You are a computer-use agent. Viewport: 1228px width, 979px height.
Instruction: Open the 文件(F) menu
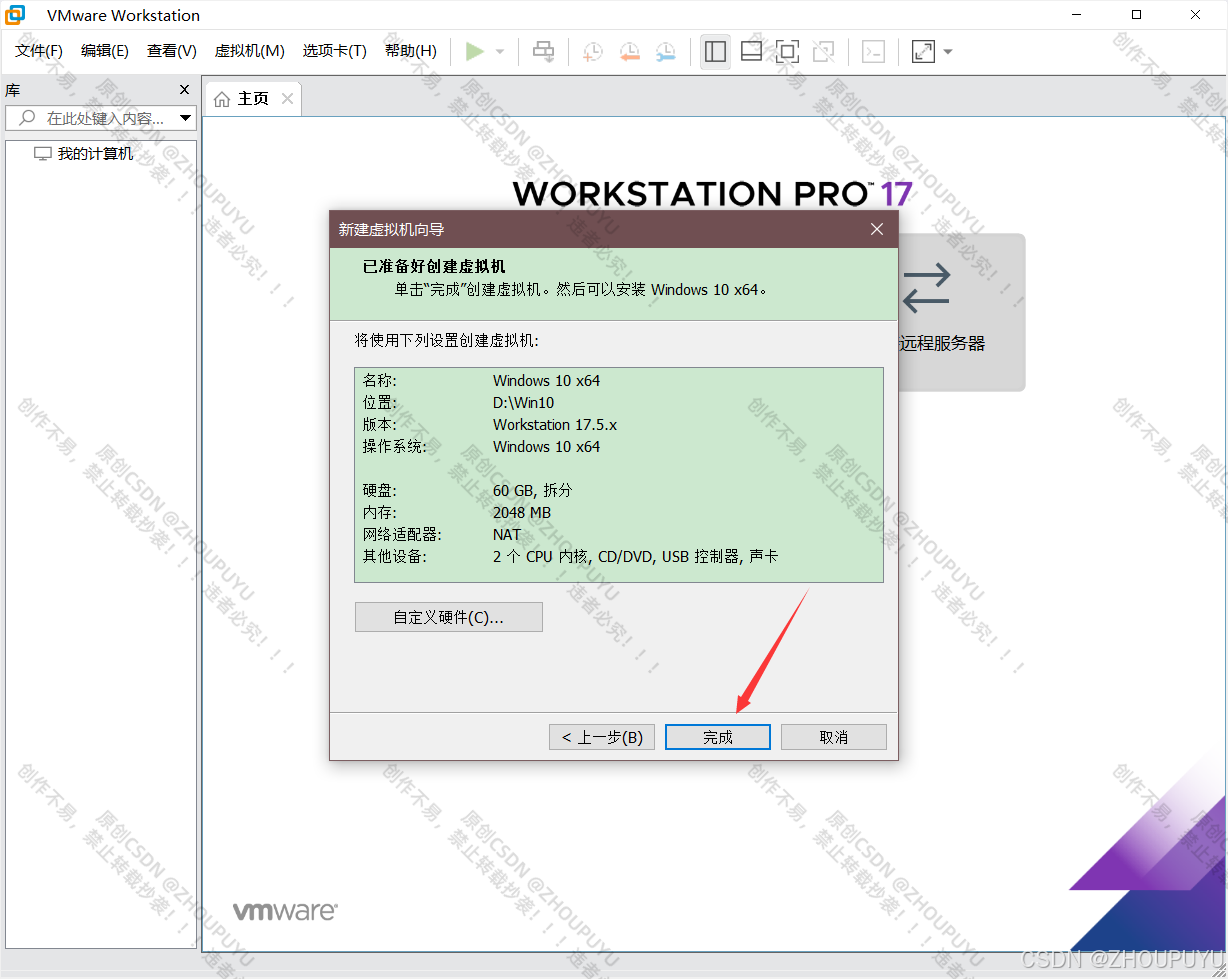(x=39, y=51)
